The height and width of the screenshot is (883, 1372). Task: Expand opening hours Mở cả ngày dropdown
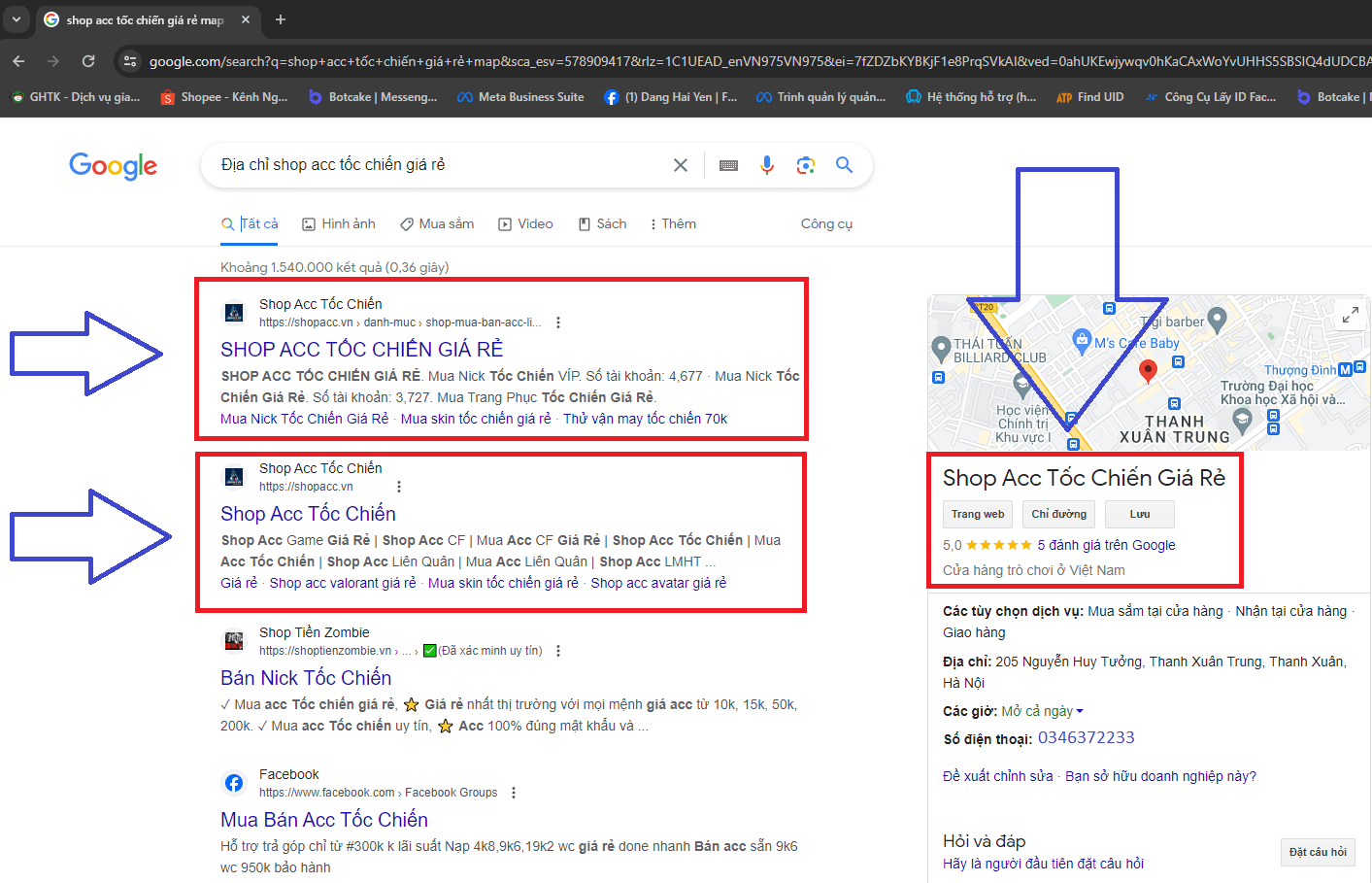[1043, 711]
